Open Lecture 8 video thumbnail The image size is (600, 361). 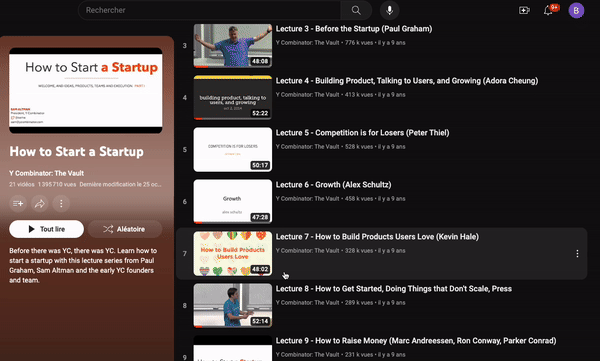point(233,305)
